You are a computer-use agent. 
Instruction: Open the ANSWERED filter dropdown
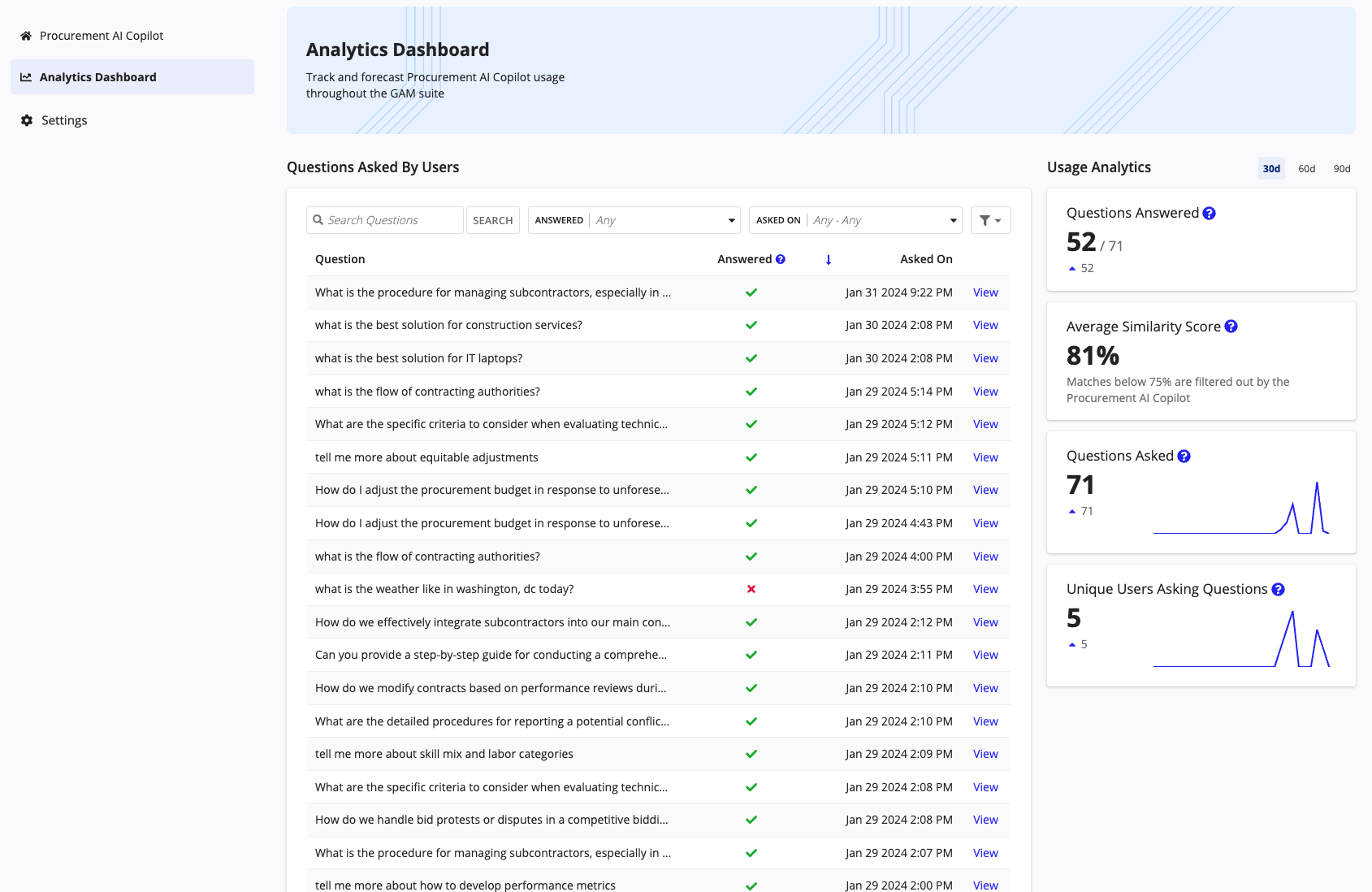click(x=634, y=220)
